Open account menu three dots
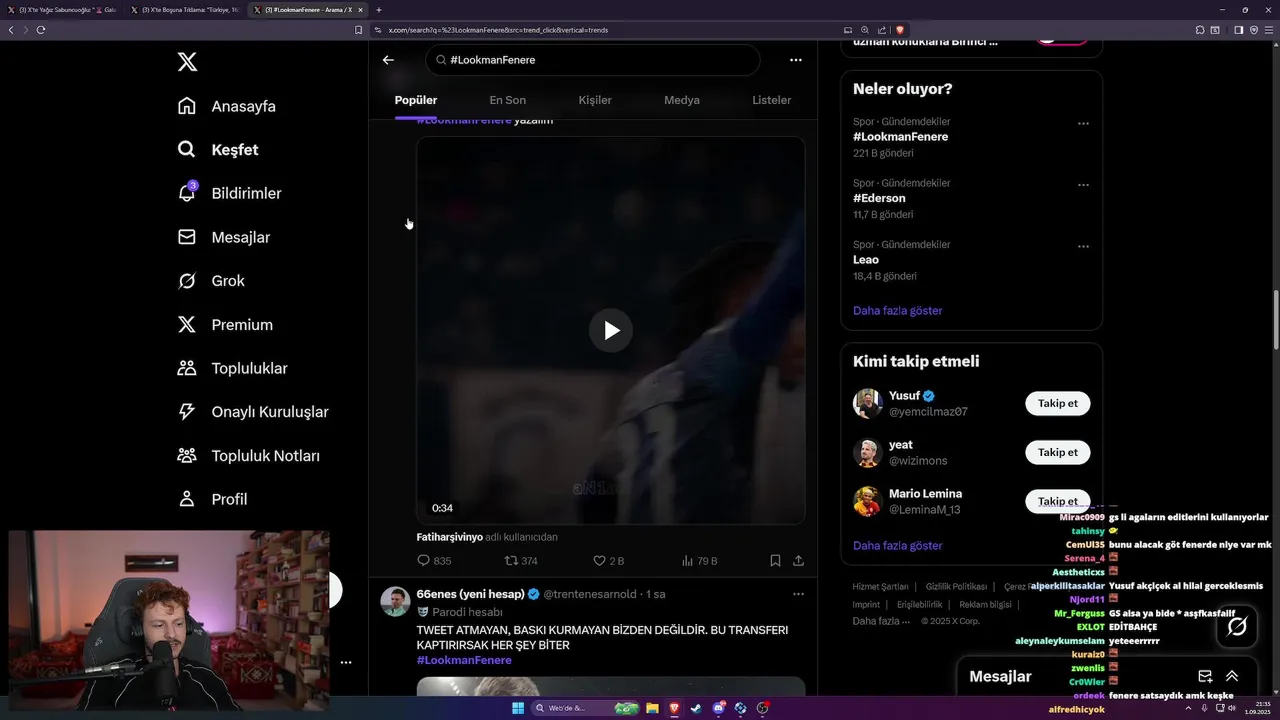Image resolution: width=1280 pixels, height=720 pixels. coord(346,662)
